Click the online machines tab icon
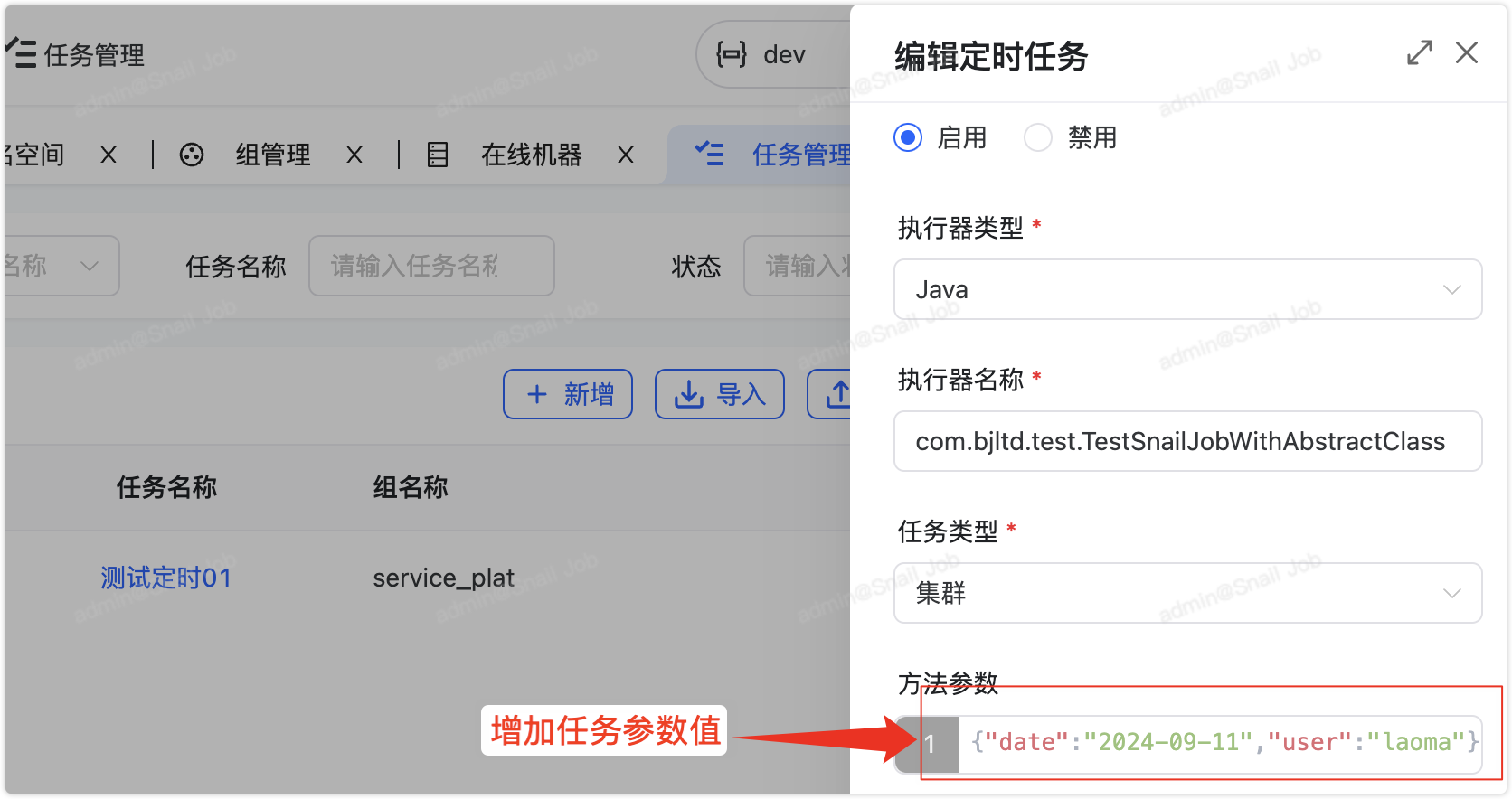The height and width of the screenshot is (799, 1512). point(438,155)
